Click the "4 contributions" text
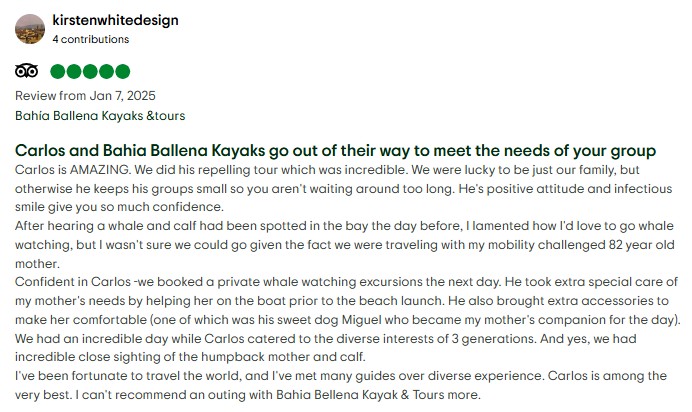The image size is (692, 412). pos(90,39)
